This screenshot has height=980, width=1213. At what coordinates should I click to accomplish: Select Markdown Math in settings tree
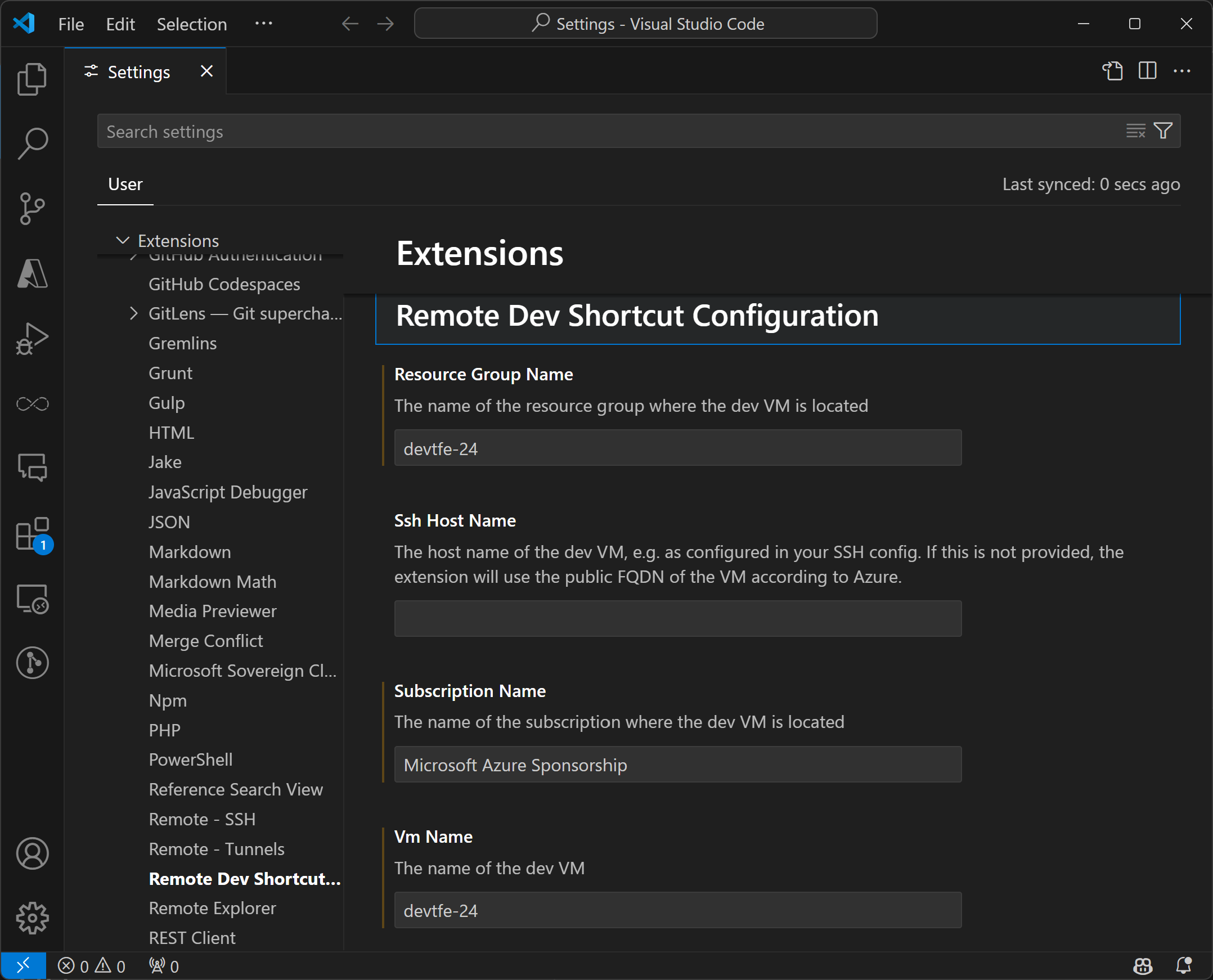tap(212, 582)
